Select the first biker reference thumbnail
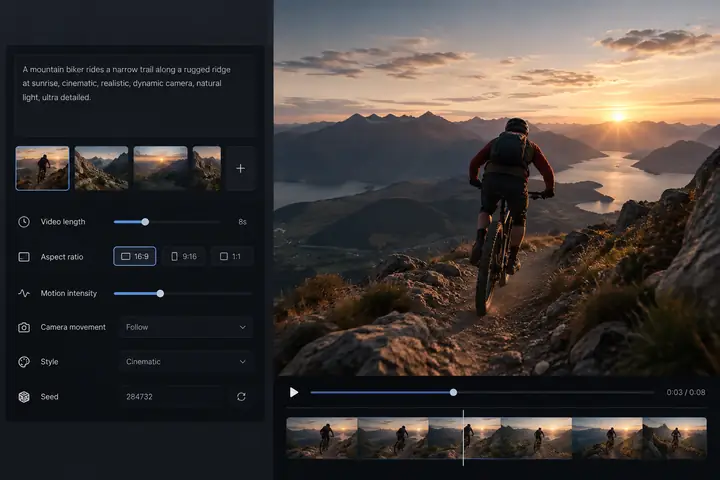720x480 pixels. click(42, 168)
